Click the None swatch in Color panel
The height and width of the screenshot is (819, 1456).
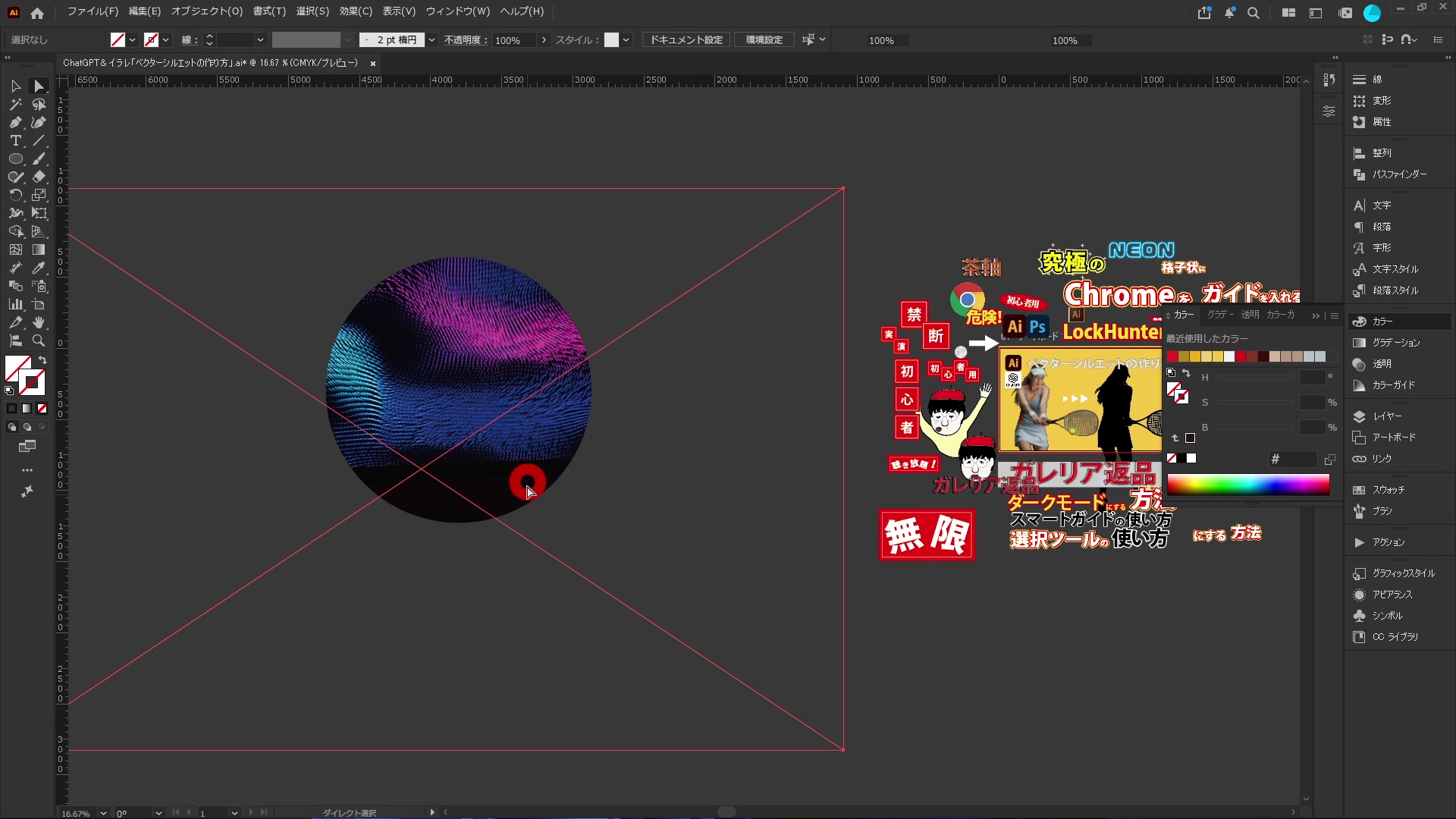tap(1172, 458)
